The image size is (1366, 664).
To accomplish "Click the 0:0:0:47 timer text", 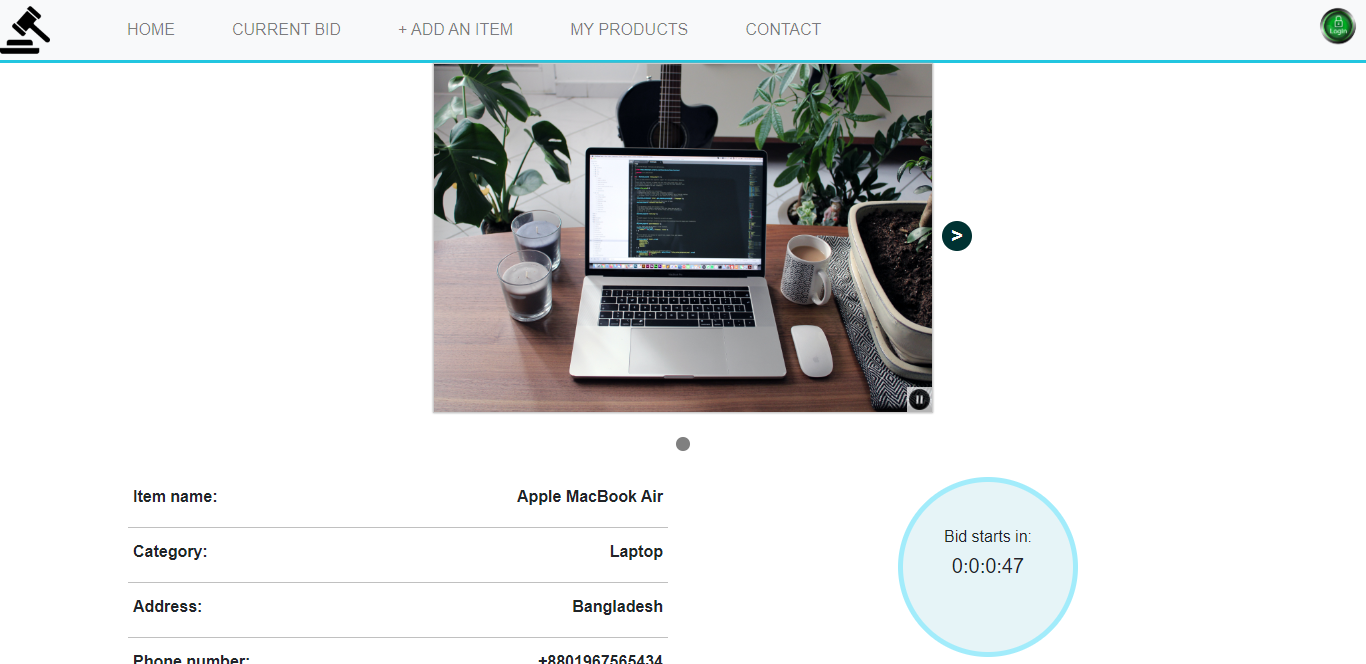I will [988, 566].
